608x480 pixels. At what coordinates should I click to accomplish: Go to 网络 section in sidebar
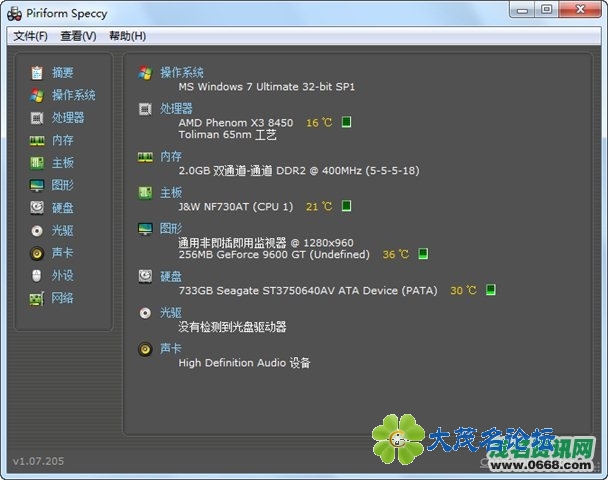62,298
